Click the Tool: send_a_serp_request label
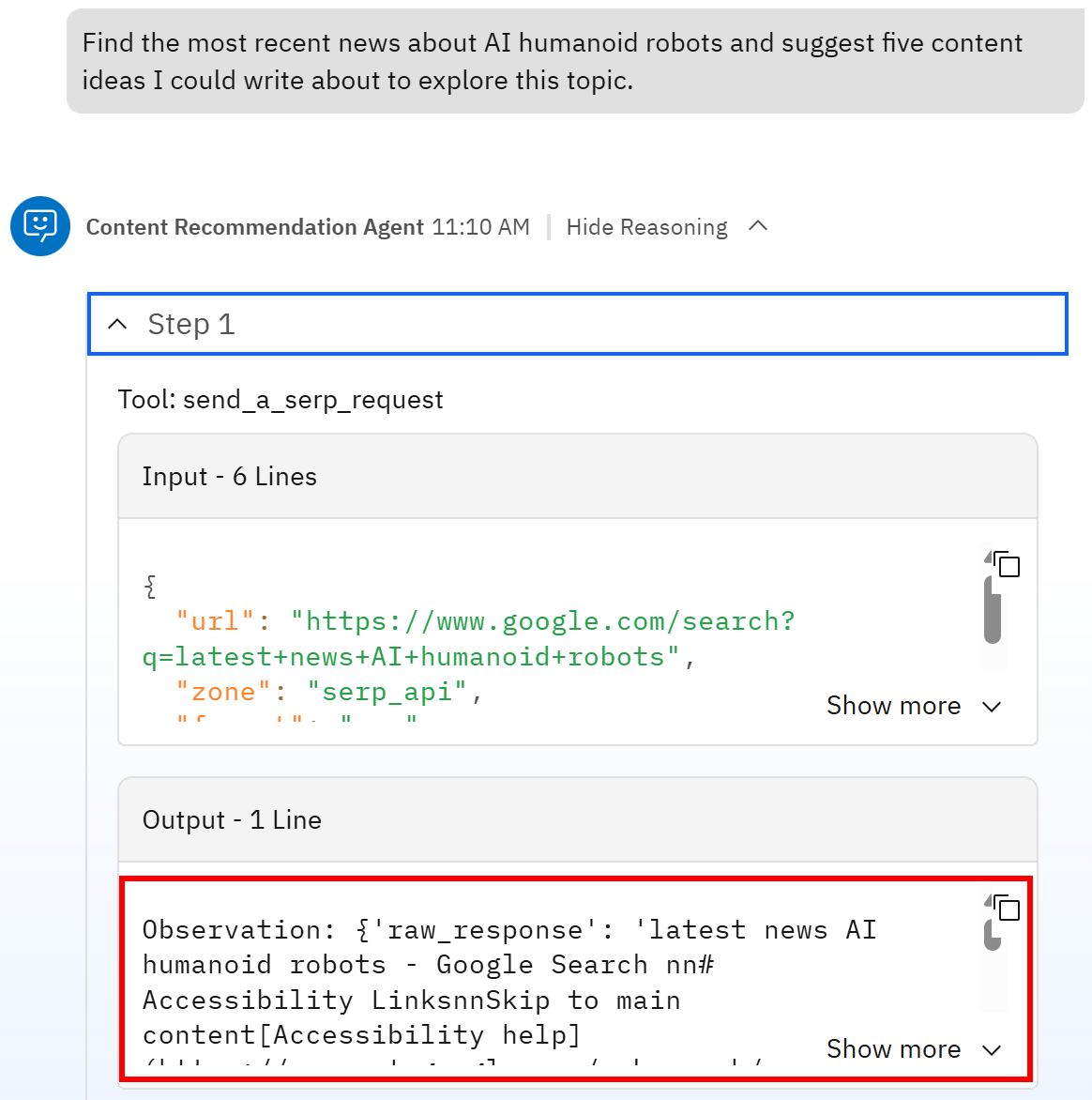This screenshot has height=1100, width=1092. click(x=281, y=399)
